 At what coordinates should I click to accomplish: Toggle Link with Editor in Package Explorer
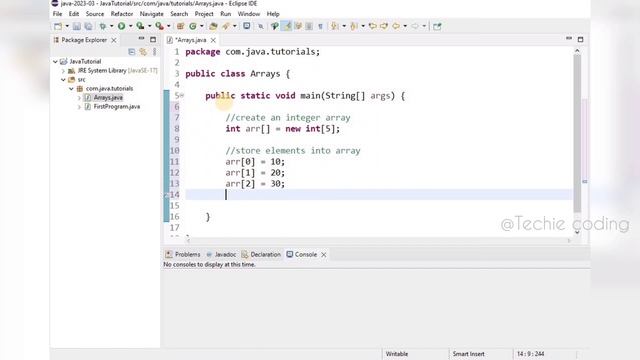(x=143, y=52)
